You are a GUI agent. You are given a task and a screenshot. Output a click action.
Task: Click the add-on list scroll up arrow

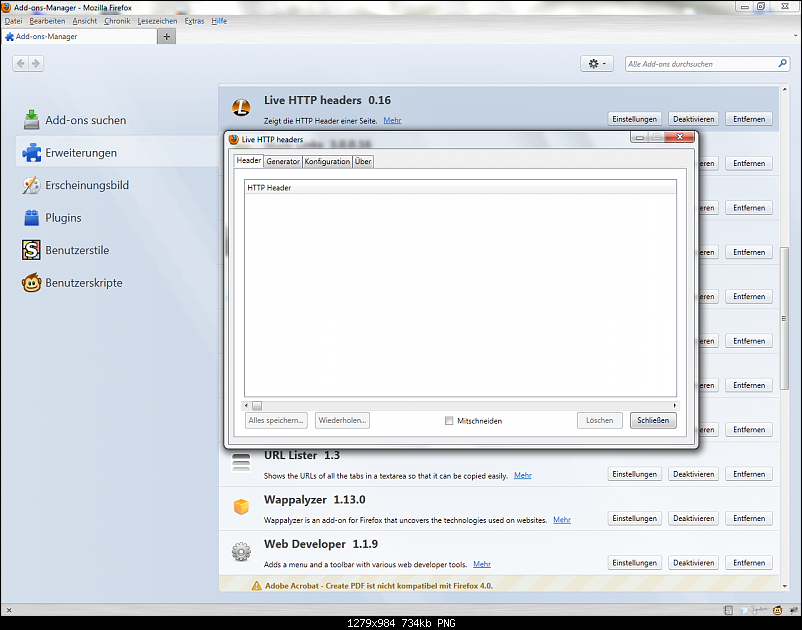point(785,89)
